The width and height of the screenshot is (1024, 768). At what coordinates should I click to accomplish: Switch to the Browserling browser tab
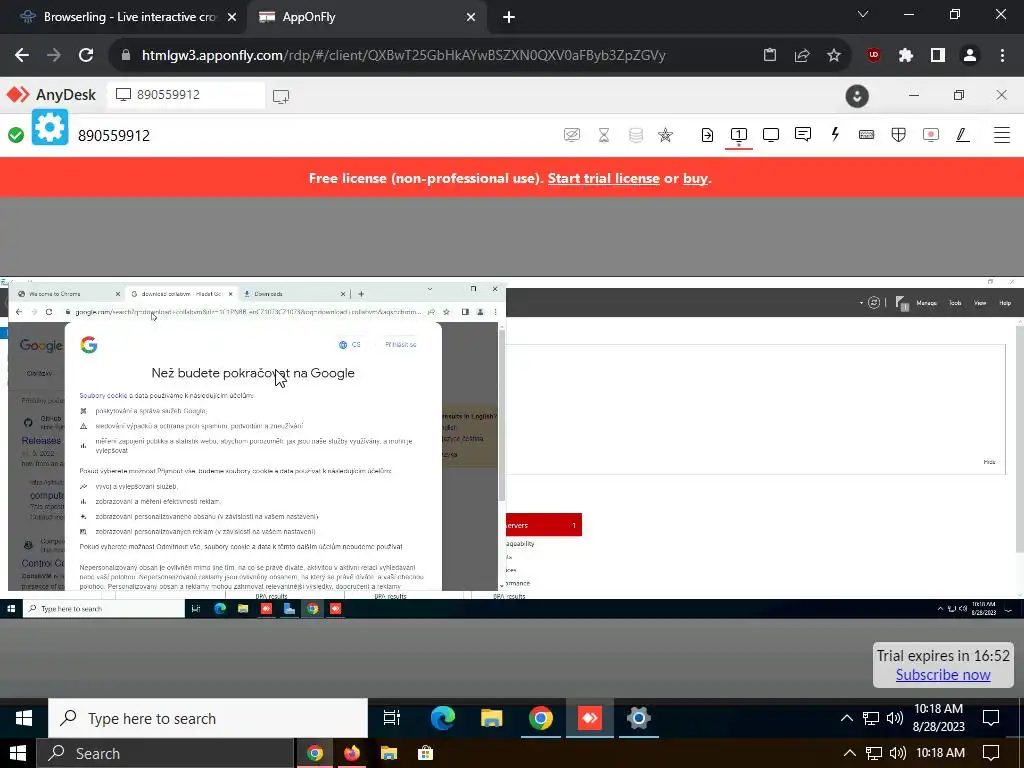pos(129,17)
